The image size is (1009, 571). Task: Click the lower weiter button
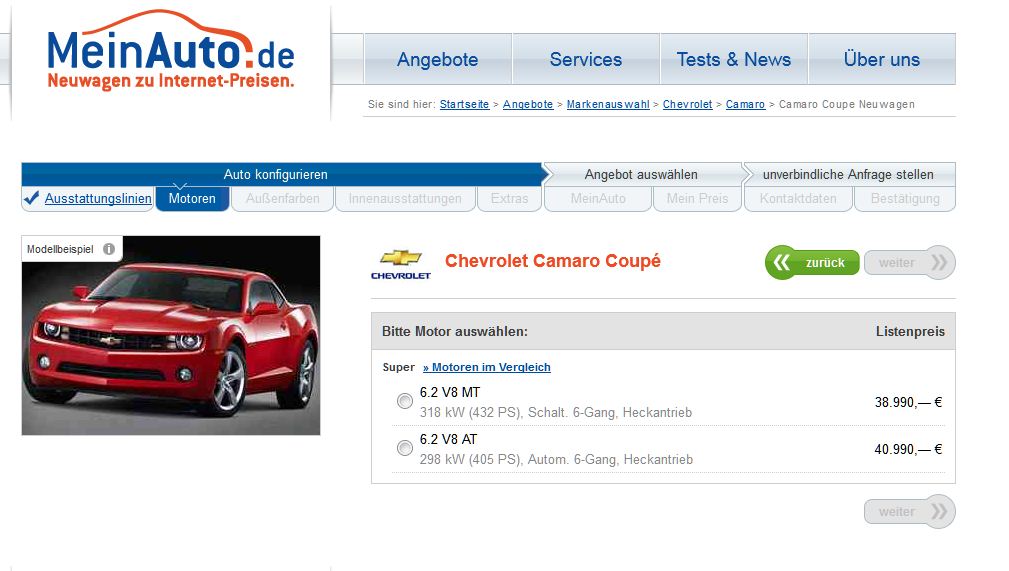[x=909, y=511]
